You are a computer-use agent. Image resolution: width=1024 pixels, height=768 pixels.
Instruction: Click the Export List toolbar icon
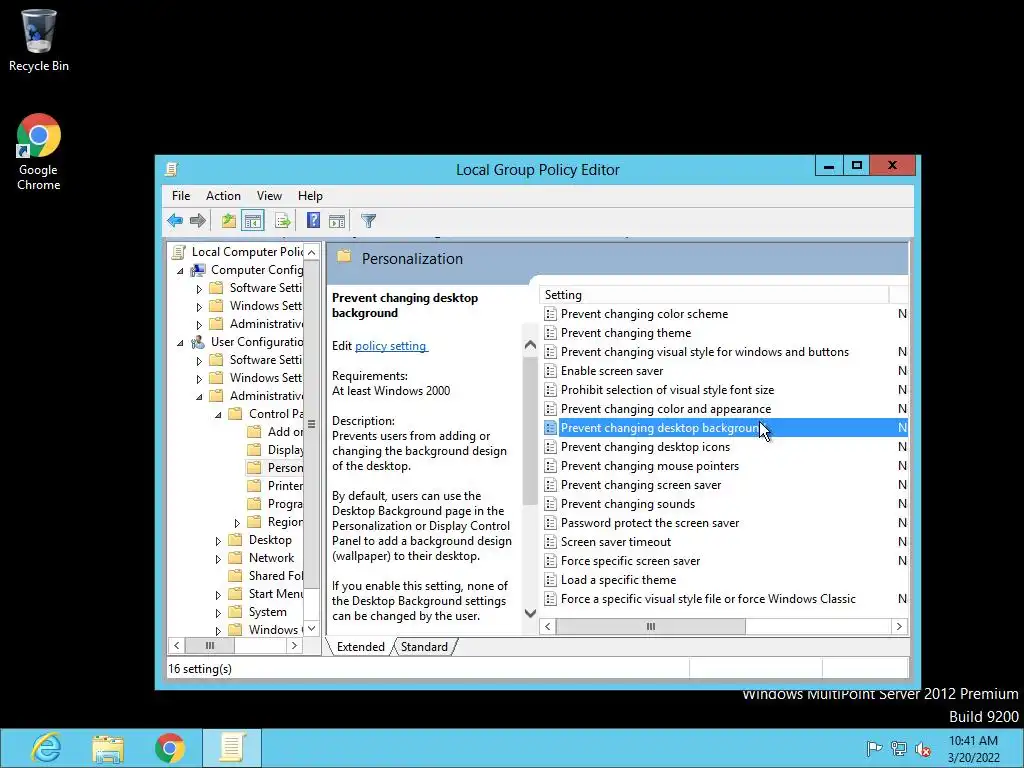pyautogui.click(x=282, y=221)
